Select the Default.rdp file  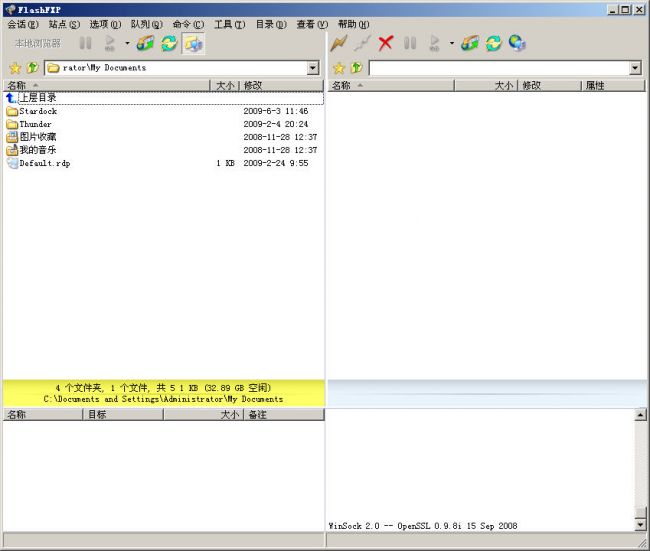(44, 163)
